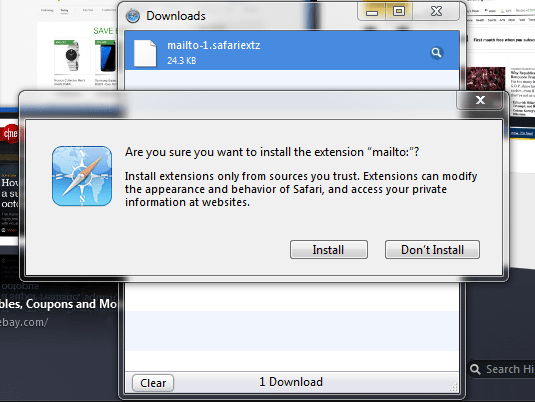Click the 24.3 KB file size text
Image resolution: width=535 pixels, height=402 pixels.
click(x=182, y=61)
